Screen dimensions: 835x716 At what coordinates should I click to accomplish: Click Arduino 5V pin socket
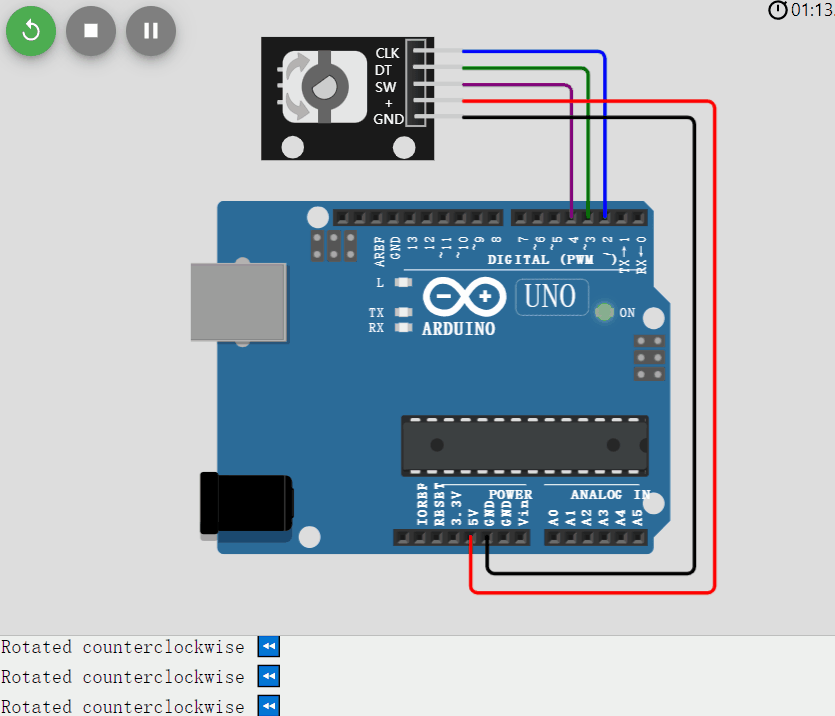click(471, 538)
